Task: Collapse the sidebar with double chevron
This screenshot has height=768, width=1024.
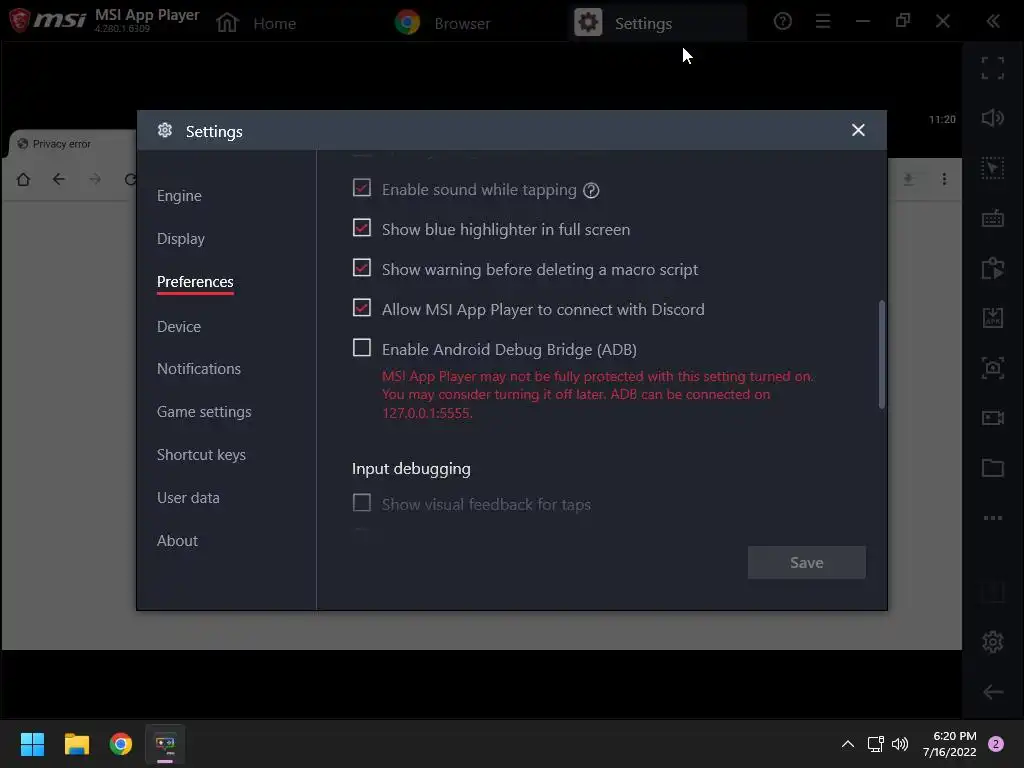Action: pos(993,22)
